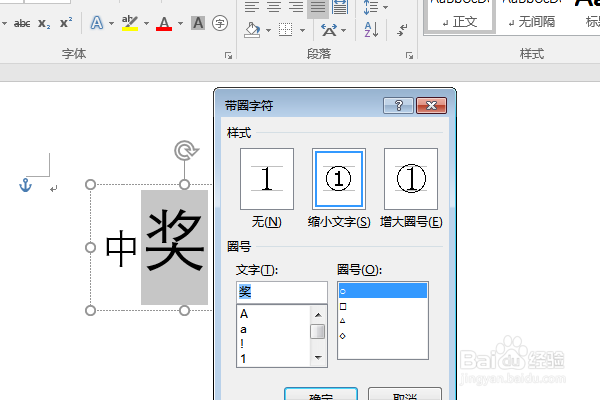
Task: Open text effects dropdown arrow
Action: [x=111, y=23]
